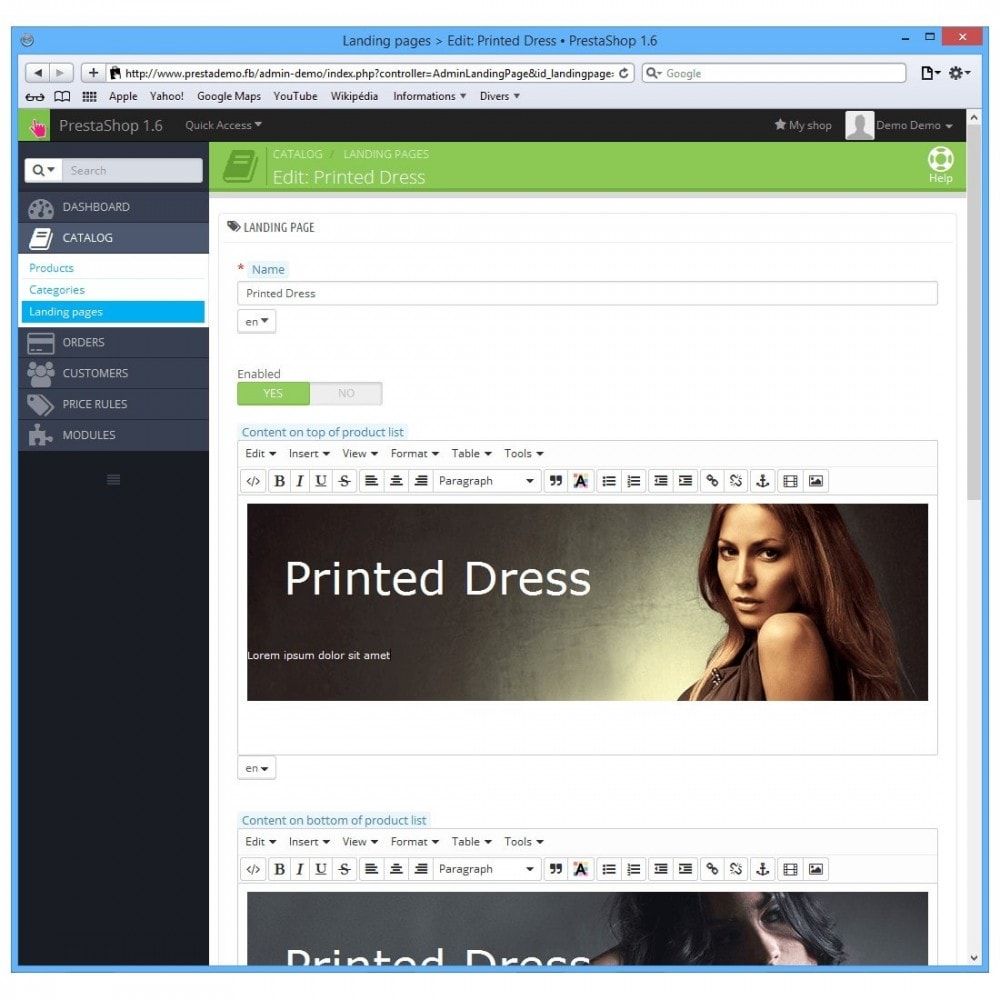Insert image in bottom content editor
The image size is (1000, 1000).
point(816,869)
